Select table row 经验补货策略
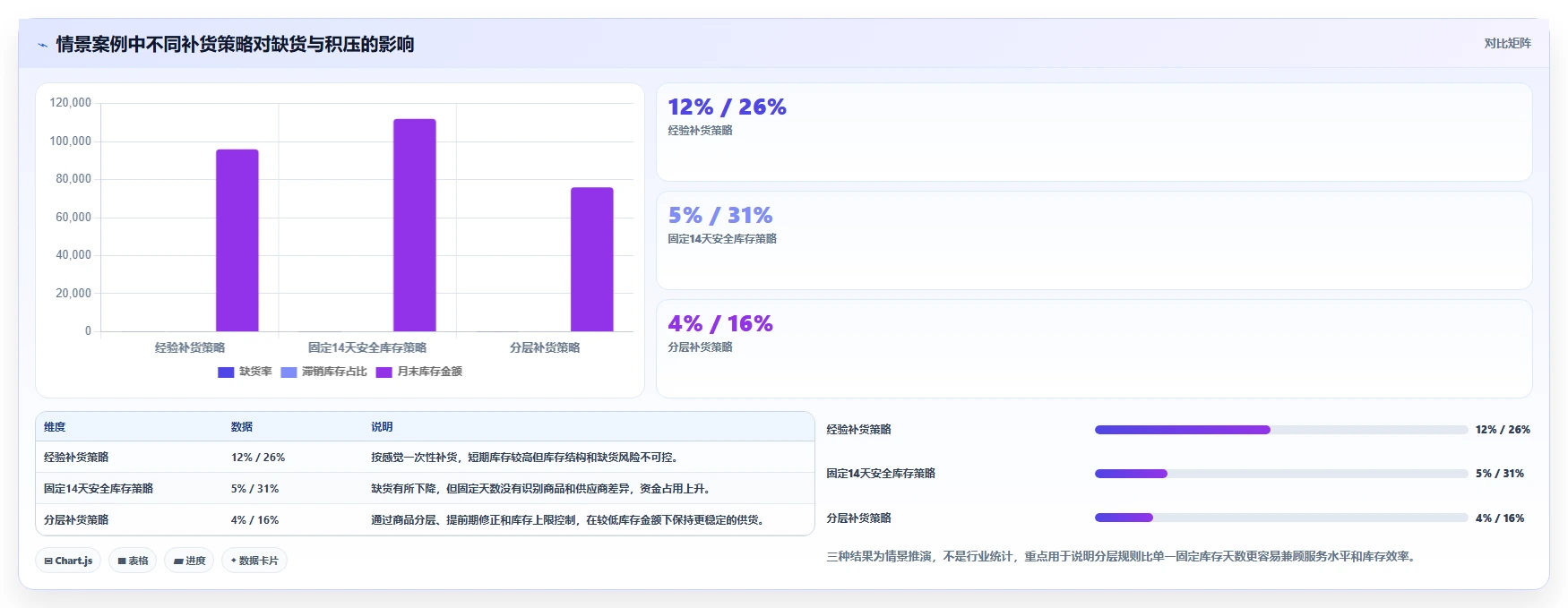The image size is (1568, 608). 425,457
